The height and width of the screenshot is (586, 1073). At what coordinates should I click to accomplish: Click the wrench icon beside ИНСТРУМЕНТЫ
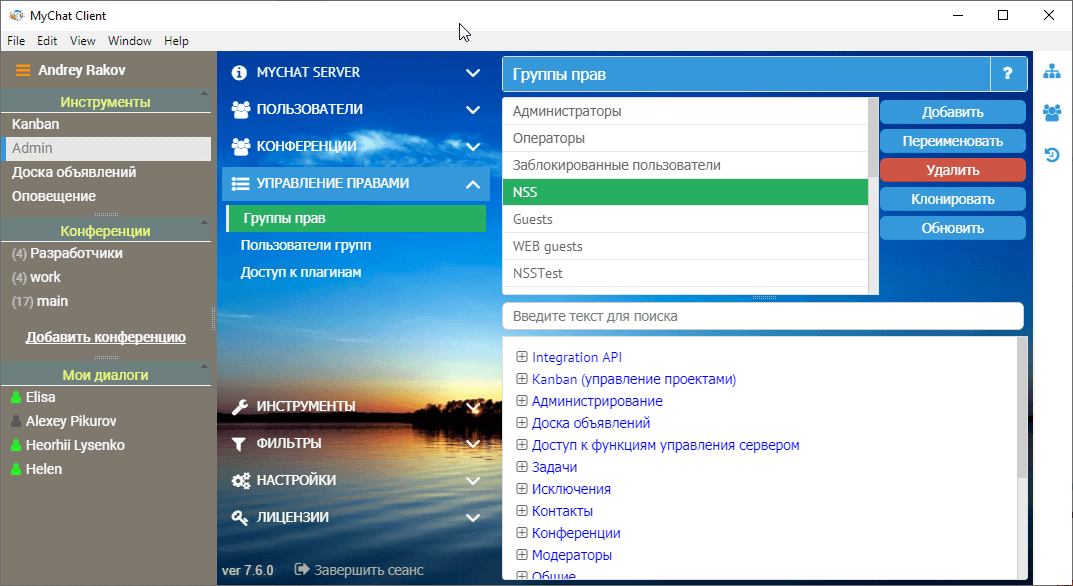pyautogui.click(x=240, y=407)
